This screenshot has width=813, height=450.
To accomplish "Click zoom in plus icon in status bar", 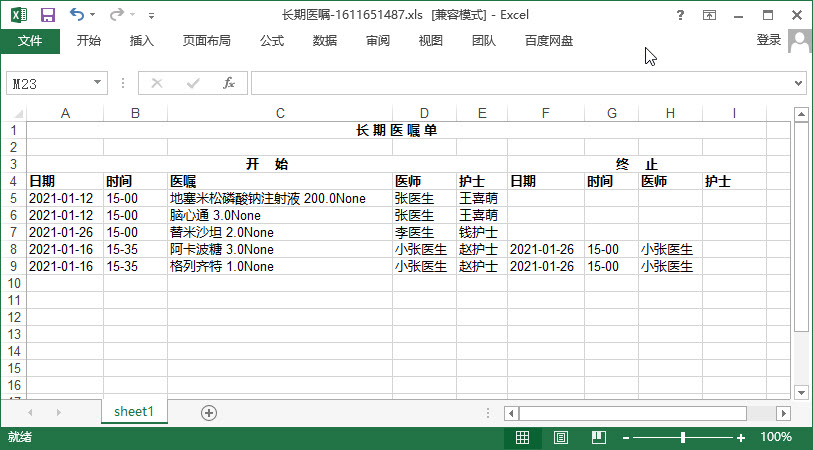I will click(741, 438).
